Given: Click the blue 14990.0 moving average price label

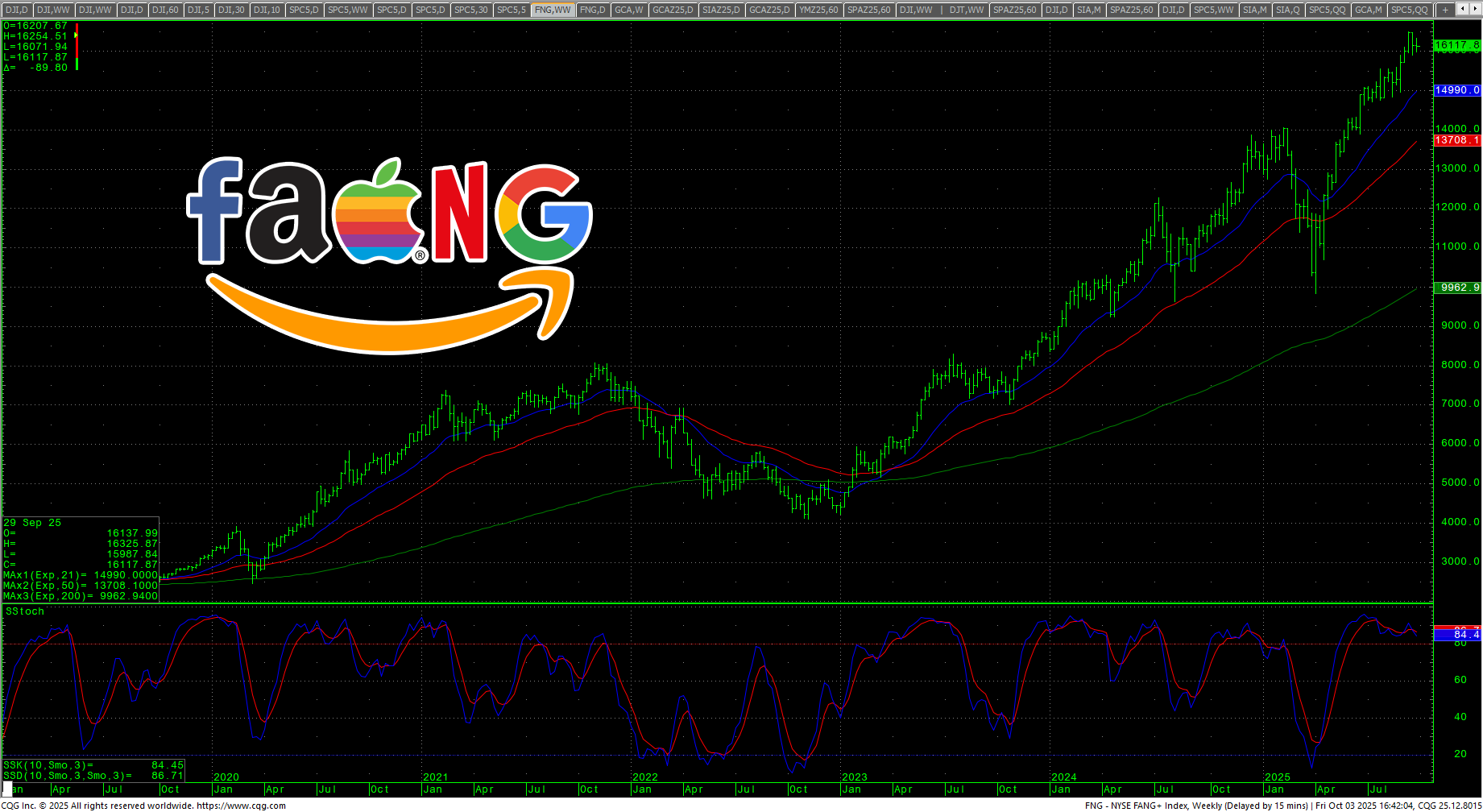Looking at the screenshot, I should [1456, 90].
